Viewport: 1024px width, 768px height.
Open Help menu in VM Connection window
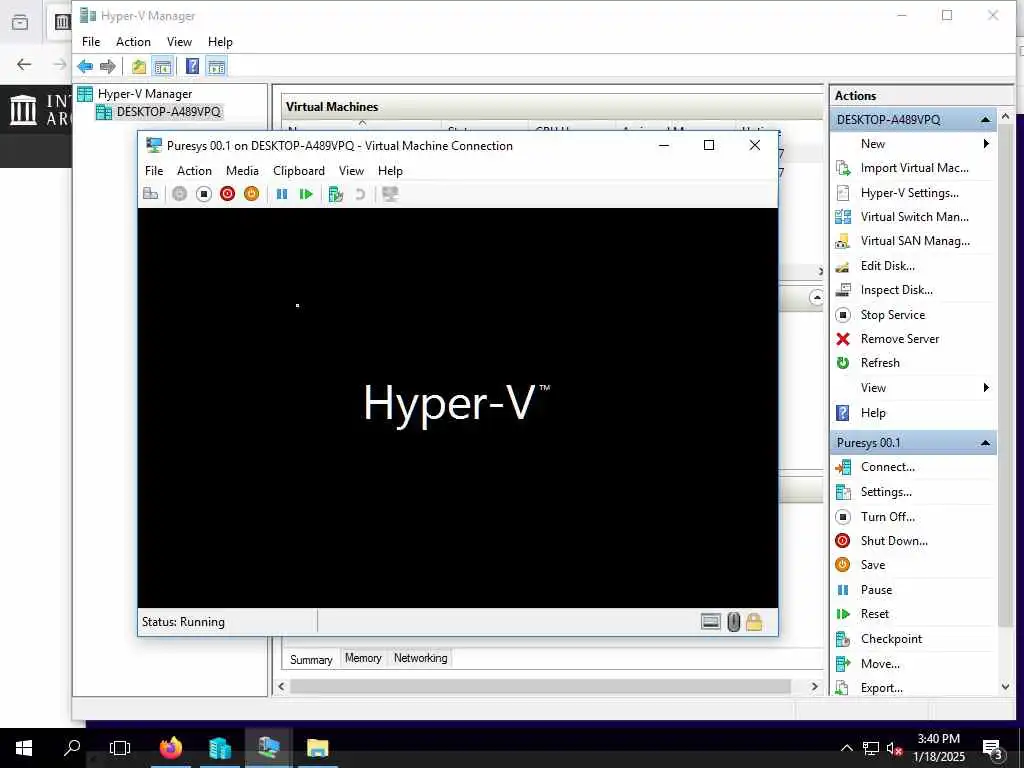point(391,170)
